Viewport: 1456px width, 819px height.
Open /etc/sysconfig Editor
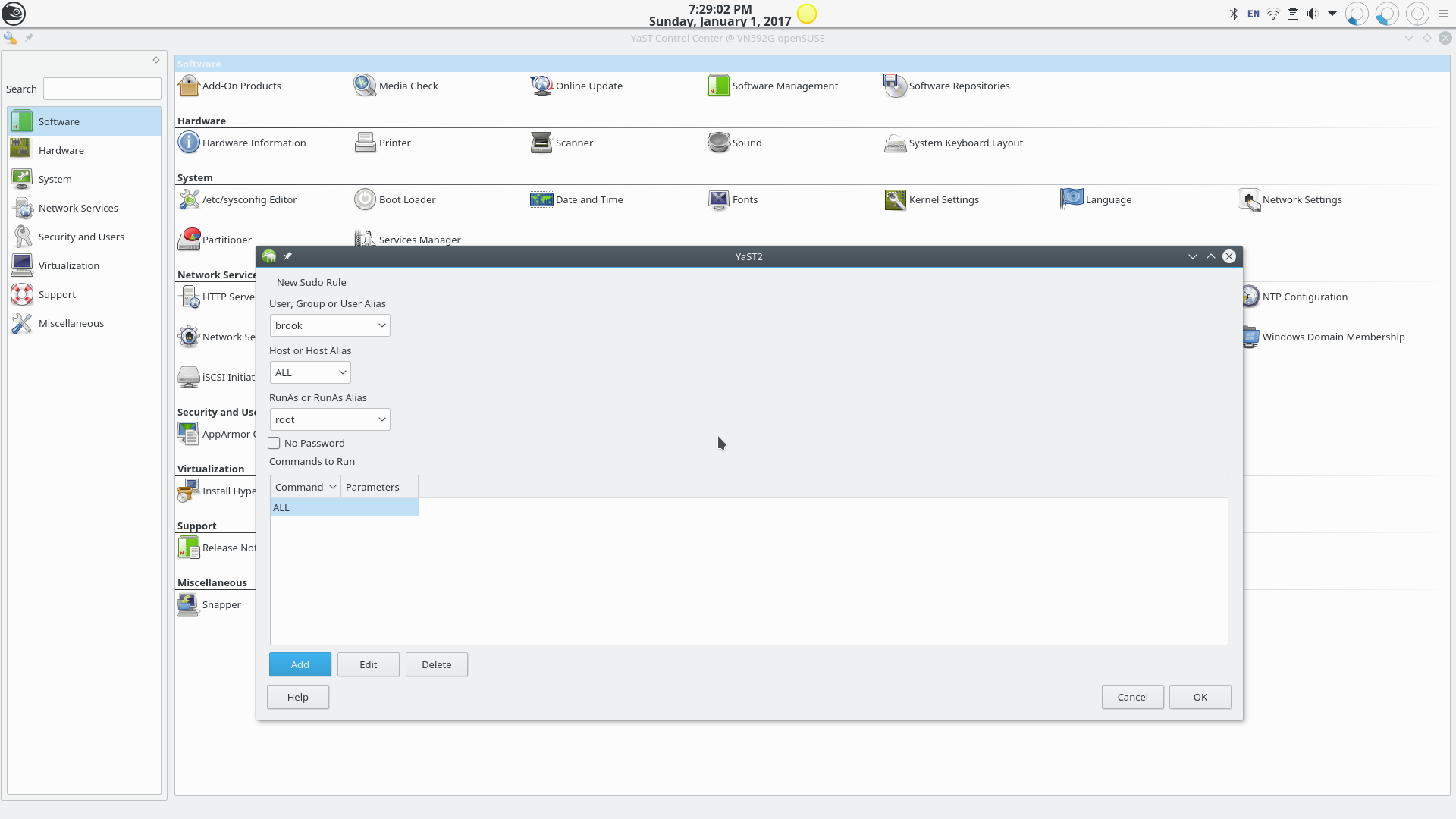click(x=237, y=199)
